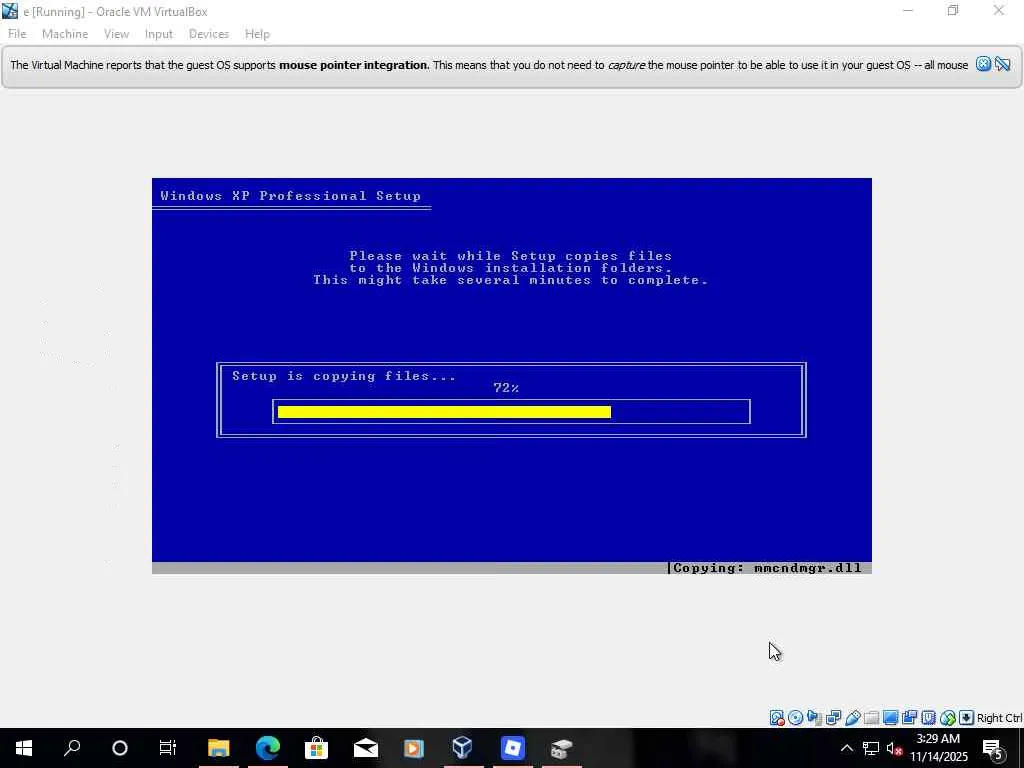Click the 'Setup is copying files...' text
This screenshot has width=1024, height=768.
point(344,376)
